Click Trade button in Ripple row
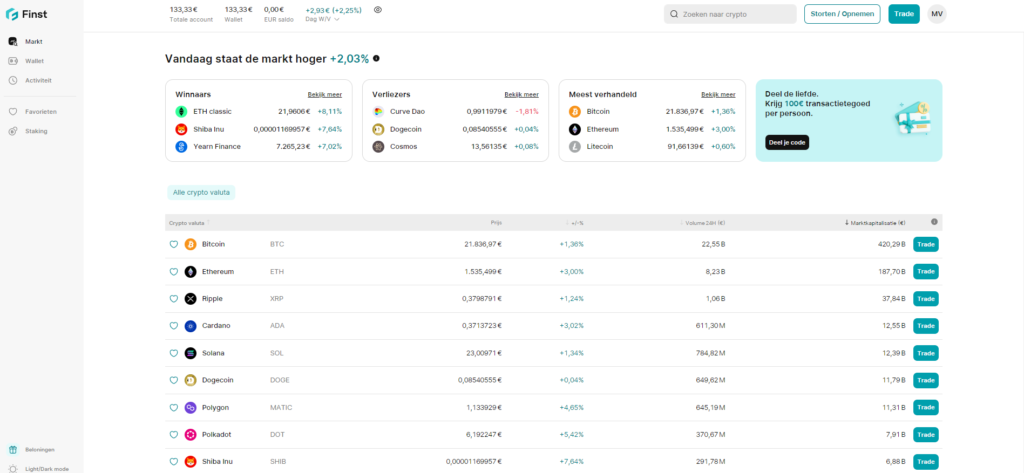The width and height of the screenshot is (1024, 473). point(925,299)
